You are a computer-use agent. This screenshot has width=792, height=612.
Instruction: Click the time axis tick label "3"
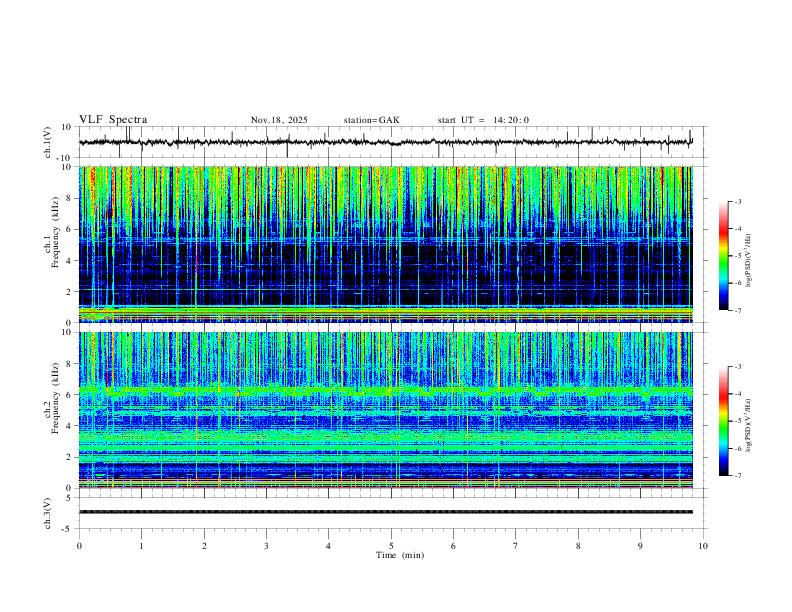(x=266, y=546)
